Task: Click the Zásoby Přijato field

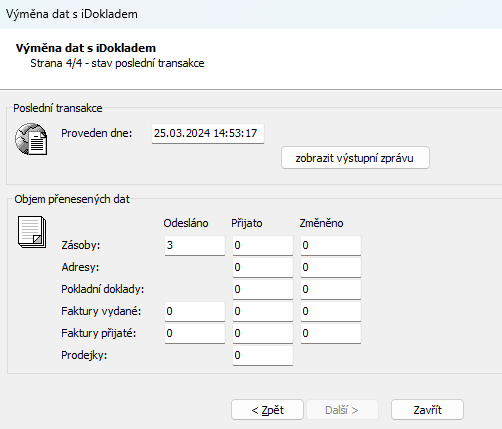Action: pos(263,246)
